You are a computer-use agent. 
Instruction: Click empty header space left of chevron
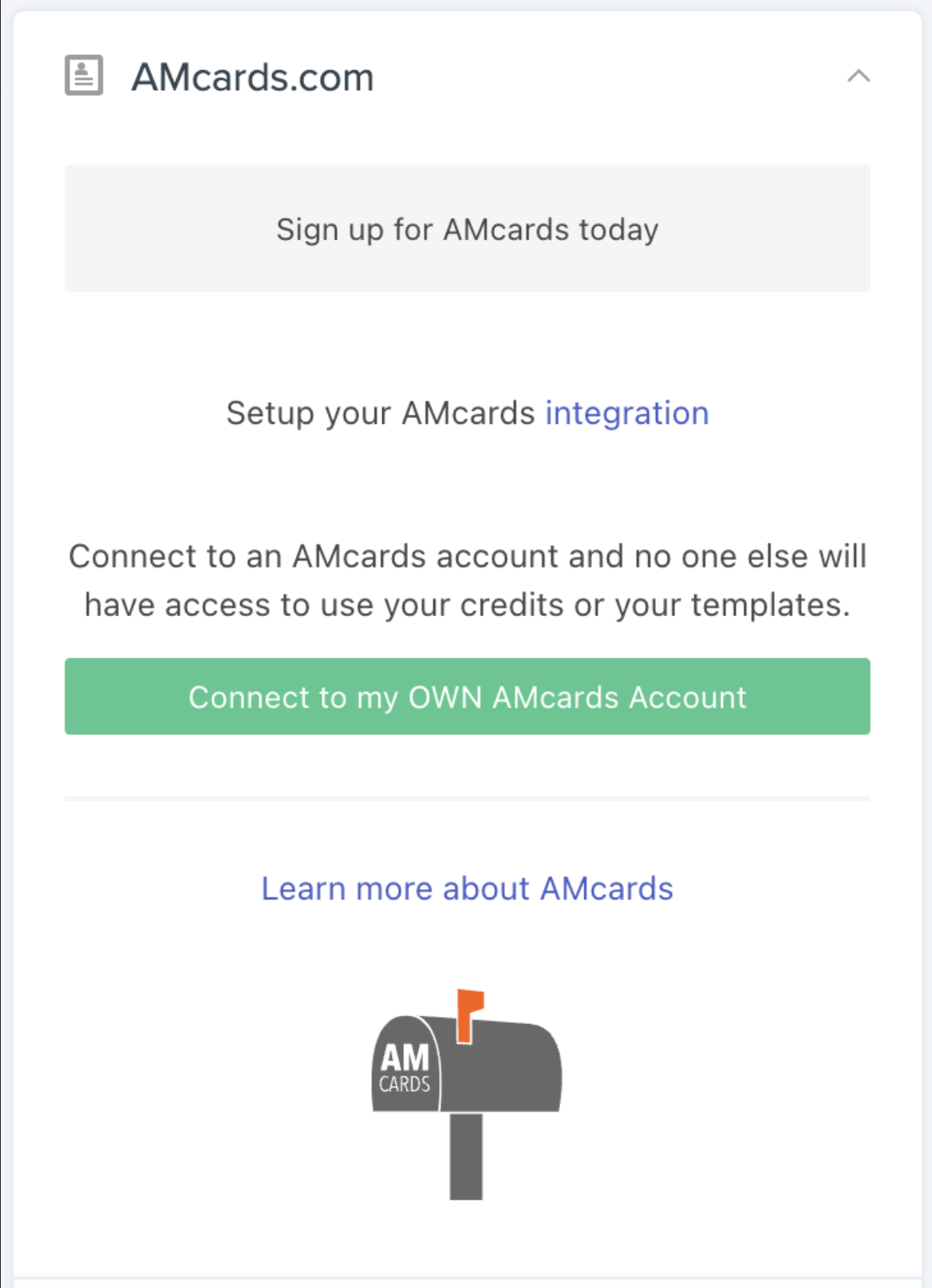606,77
